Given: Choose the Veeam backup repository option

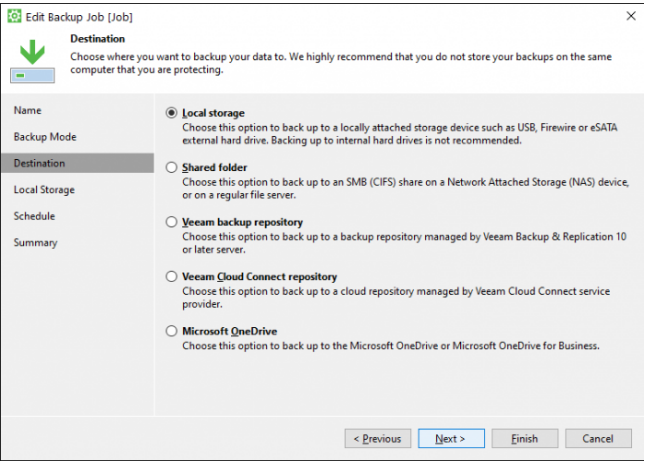Looking at the screenshot, I should 171,222.
